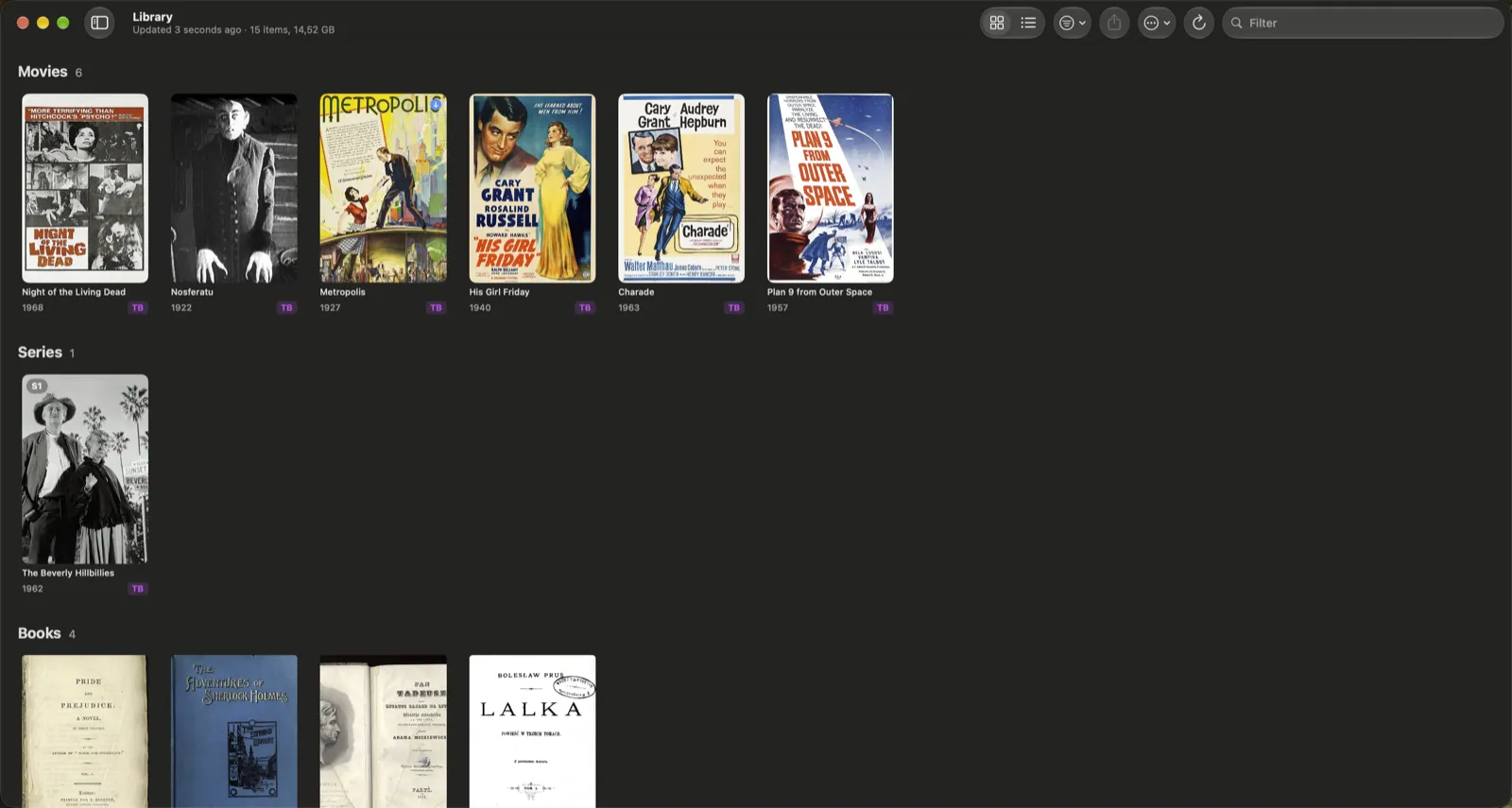Viewport: 1512px width, 808px height.
Task: Toggle the sidebar panel
Action: (x=99, y=23)
